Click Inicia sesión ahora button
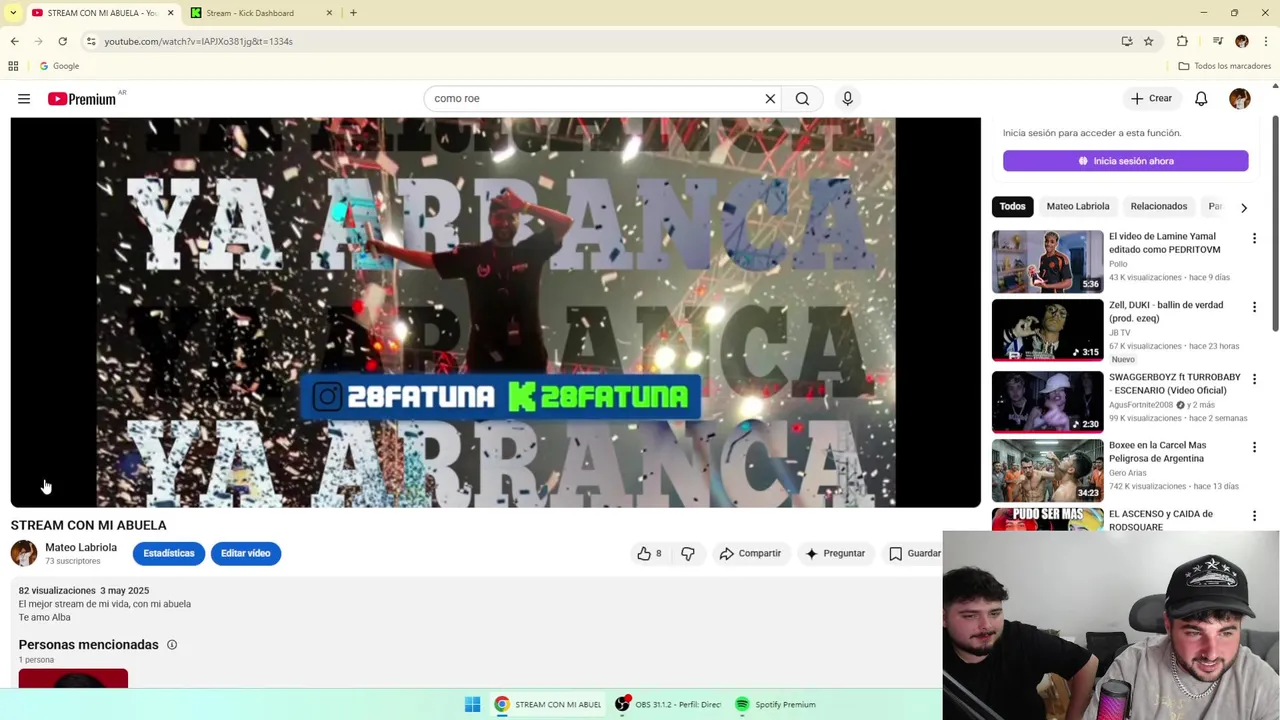Image resolution: width=1280 pixels, height=720 pixels. [1126, 161]
